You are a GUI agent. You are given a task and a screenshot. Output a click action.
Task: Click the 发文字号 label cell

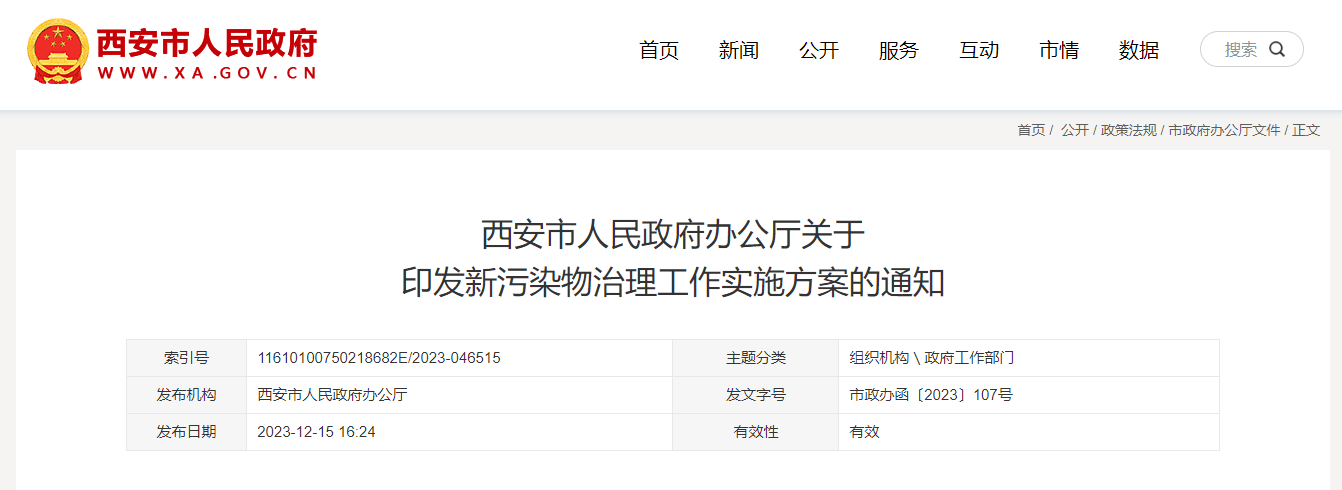756,395
